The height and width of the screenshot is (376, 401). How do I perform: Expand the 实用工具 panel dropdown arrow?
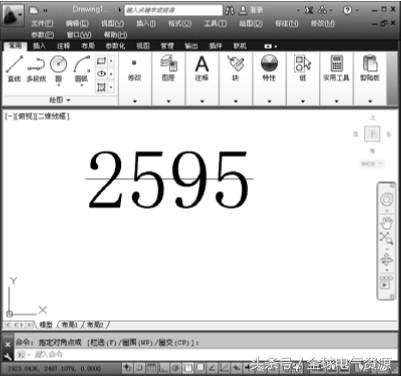click(336, 101)
